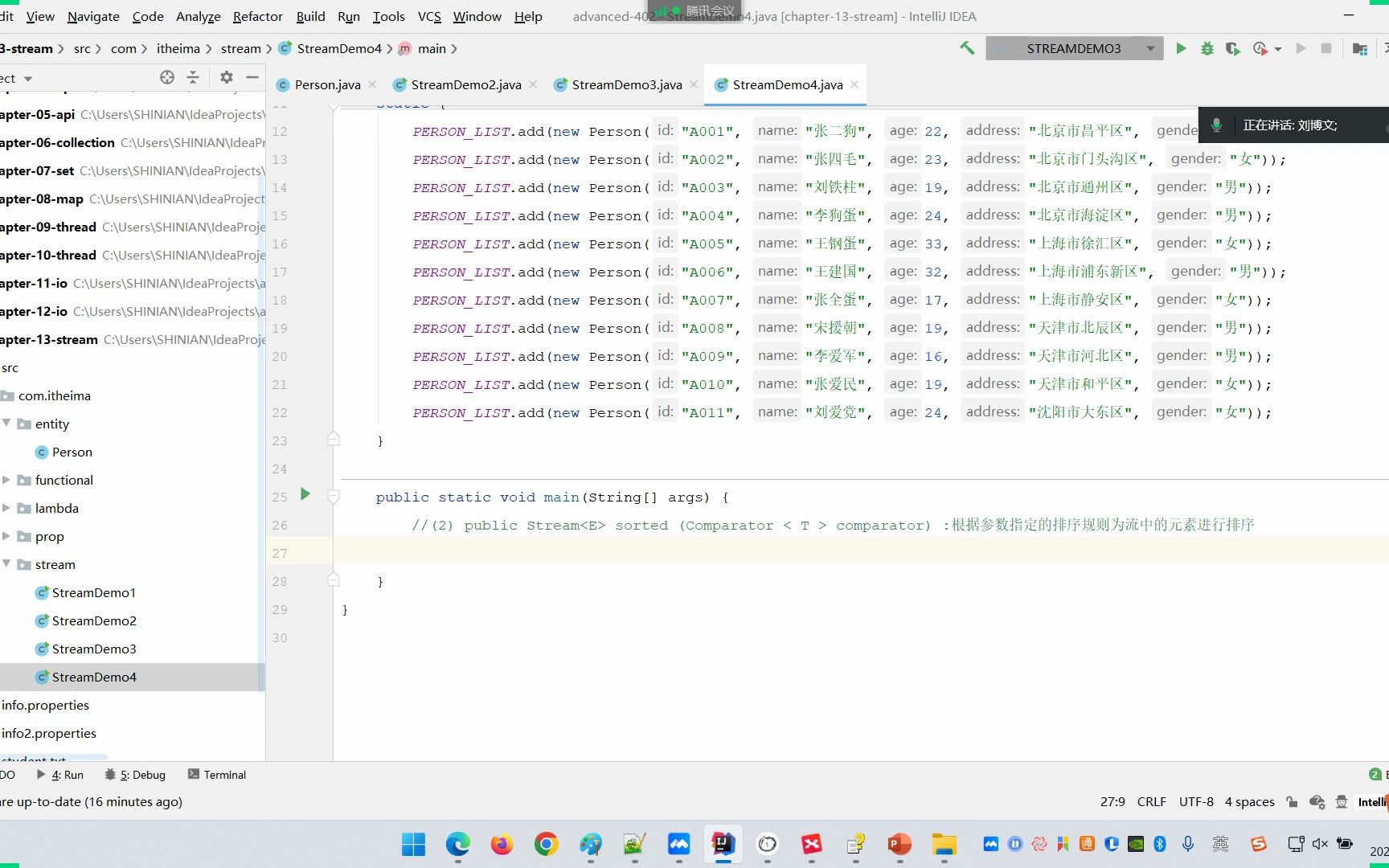1389x868 pixels.
Task: Select Person class in project tree
Action: coord(64,452)
